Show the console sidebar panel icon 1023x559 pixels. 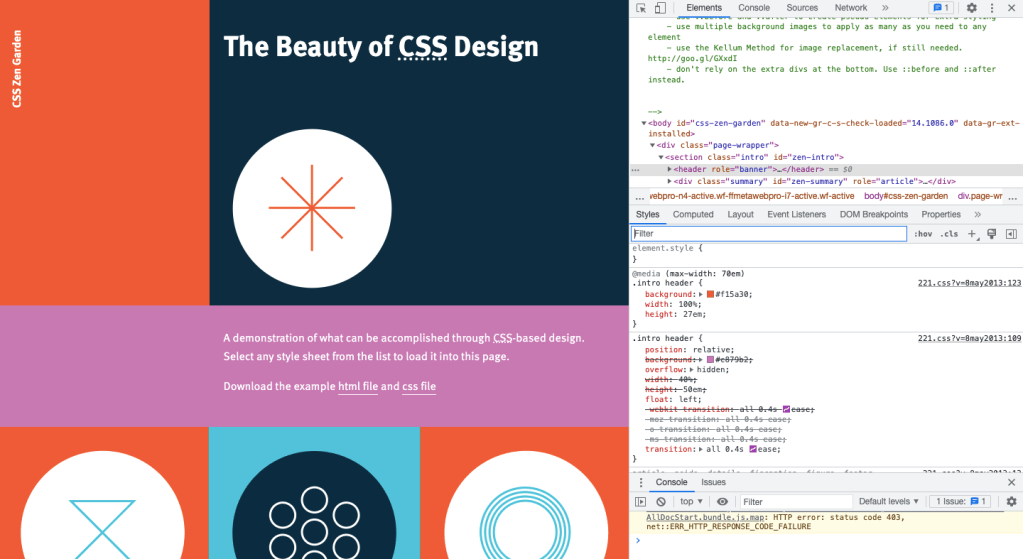click(641, 501)
